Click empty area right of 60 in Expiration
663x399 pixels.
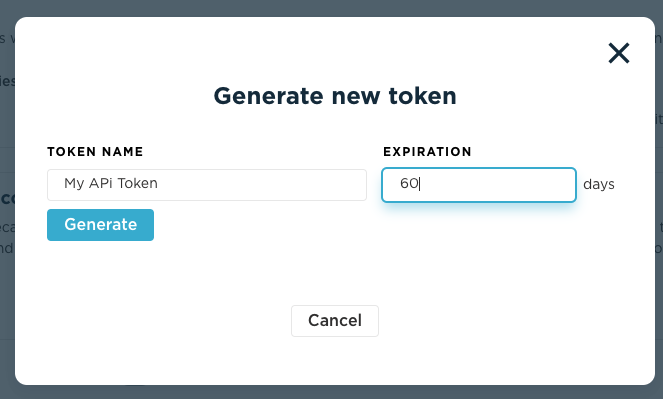(497, 185)
